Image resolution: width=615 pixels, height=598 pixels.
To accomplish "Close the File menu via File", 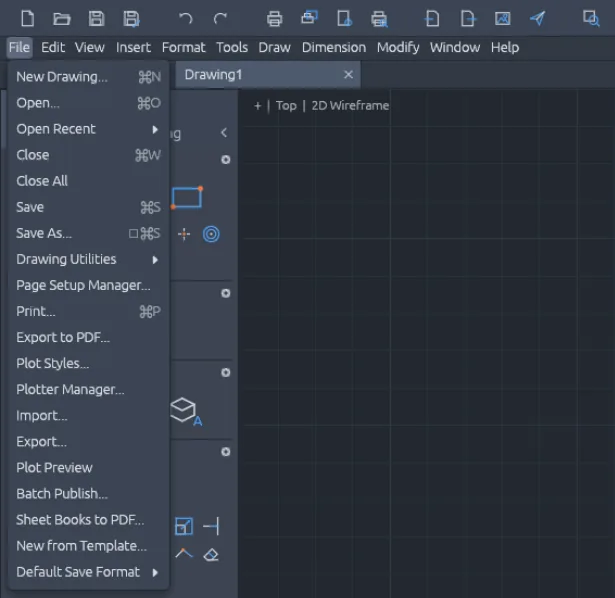I will click(19, 47).
